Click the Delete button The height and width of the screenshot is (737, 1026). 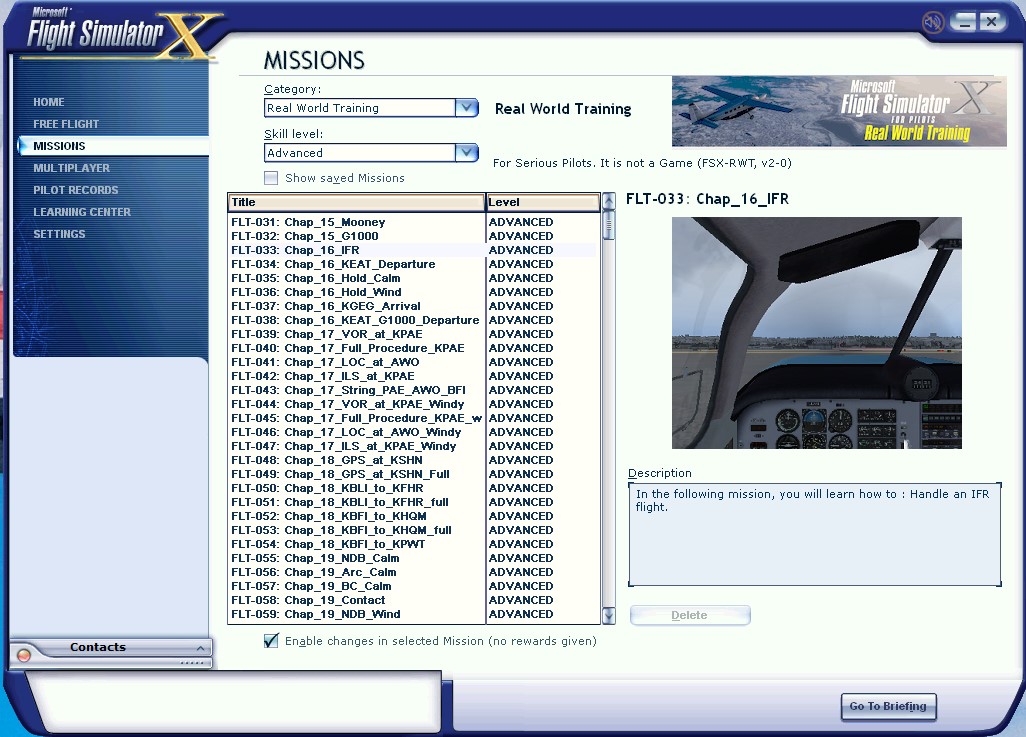[x=690, y=615]
